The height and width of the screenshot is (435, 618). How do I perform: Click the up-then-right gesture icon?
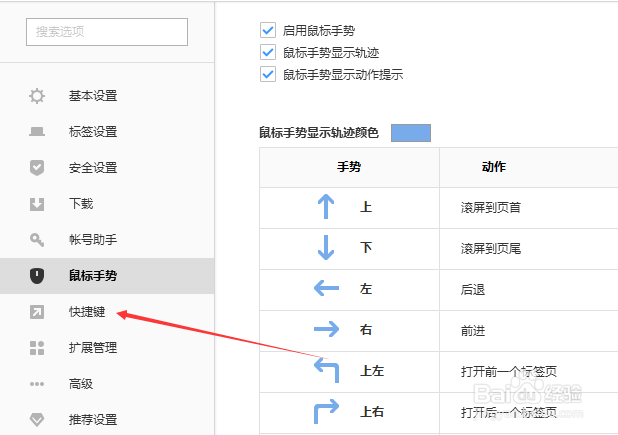coord(326,411)
